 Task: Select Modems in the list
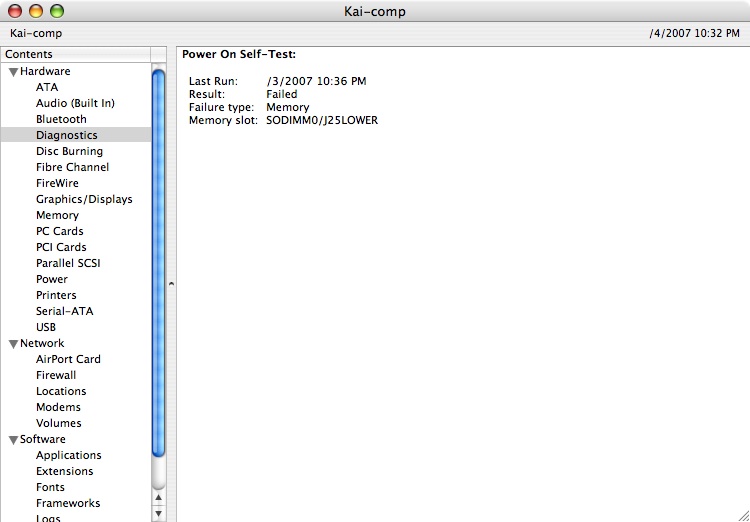[58, 407]
